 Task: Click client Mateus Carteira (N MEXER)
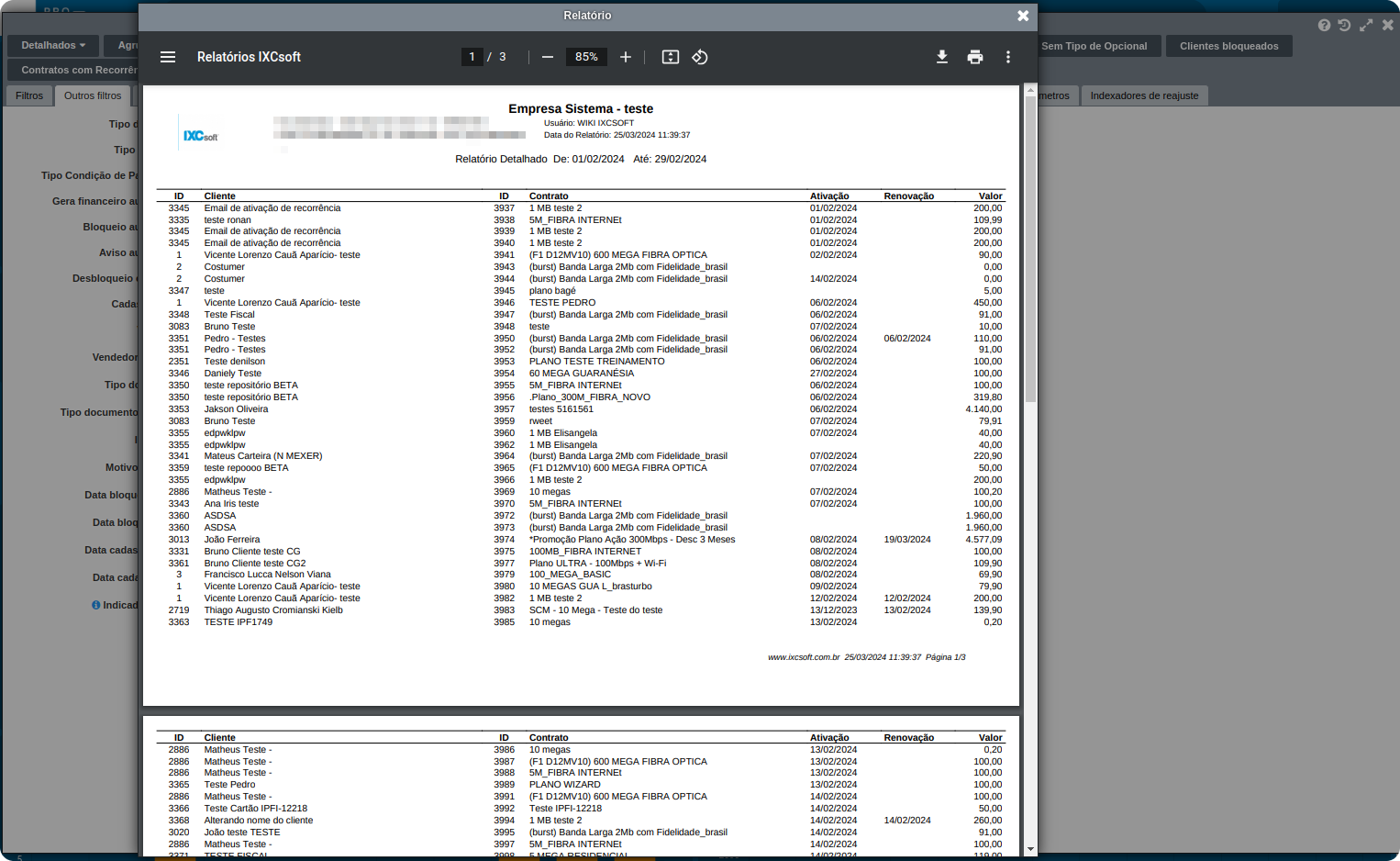(x=263, y=456)
